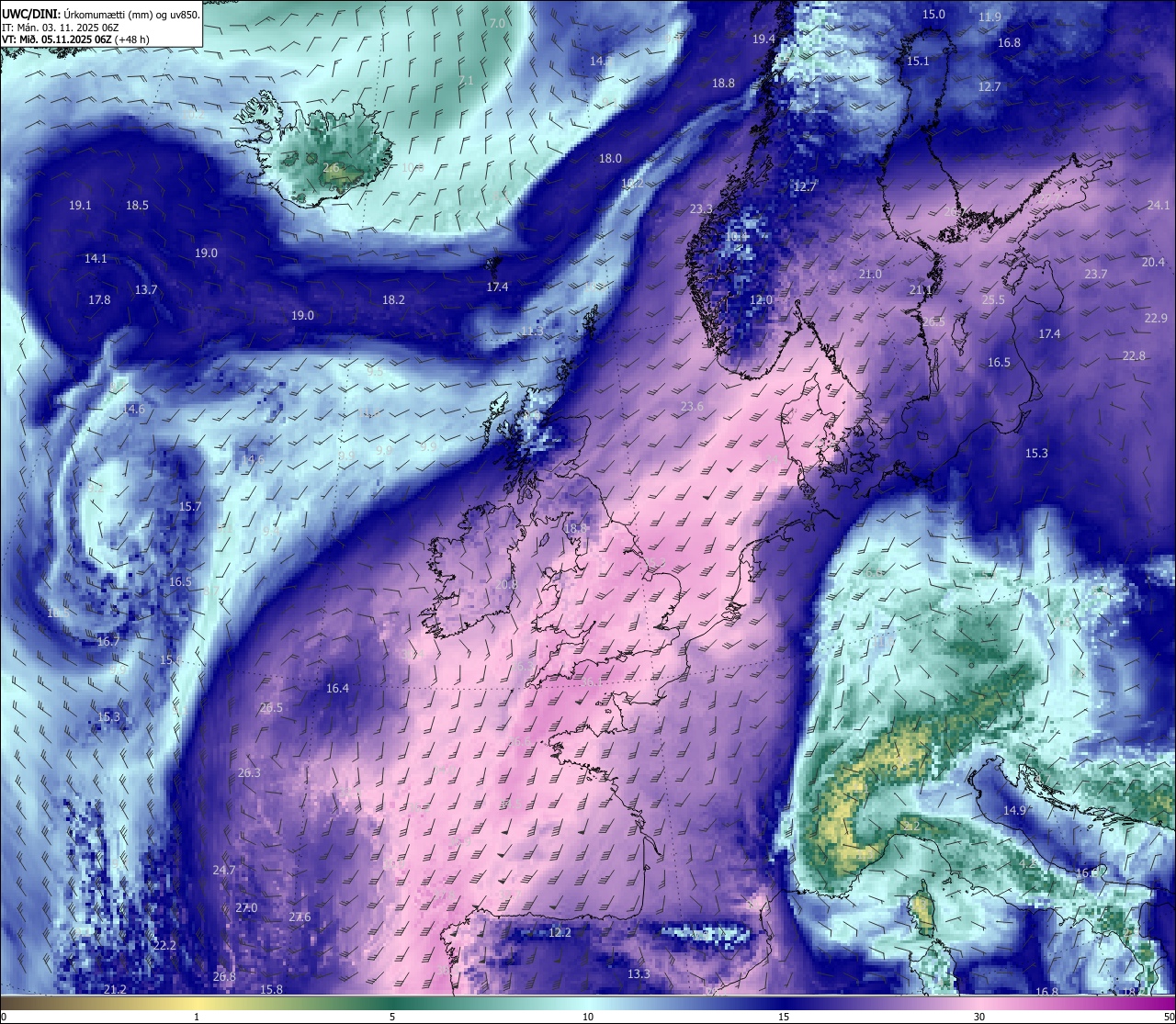Click the '50' tick label on the color legend
1176x1024 pixels.
click(1169, 1017)
